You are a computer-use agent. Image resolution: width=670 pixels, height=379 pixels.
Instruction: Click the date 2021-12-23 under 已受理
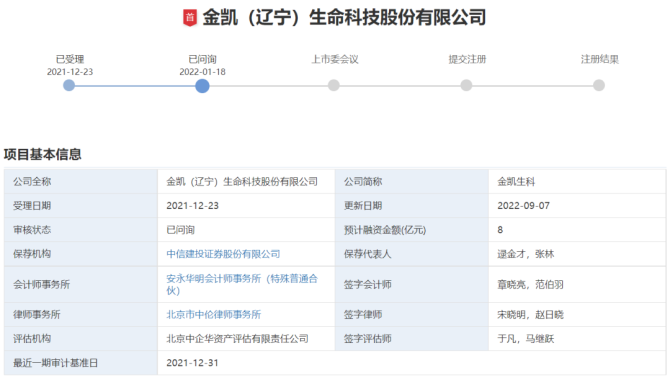tap(70, 72)
